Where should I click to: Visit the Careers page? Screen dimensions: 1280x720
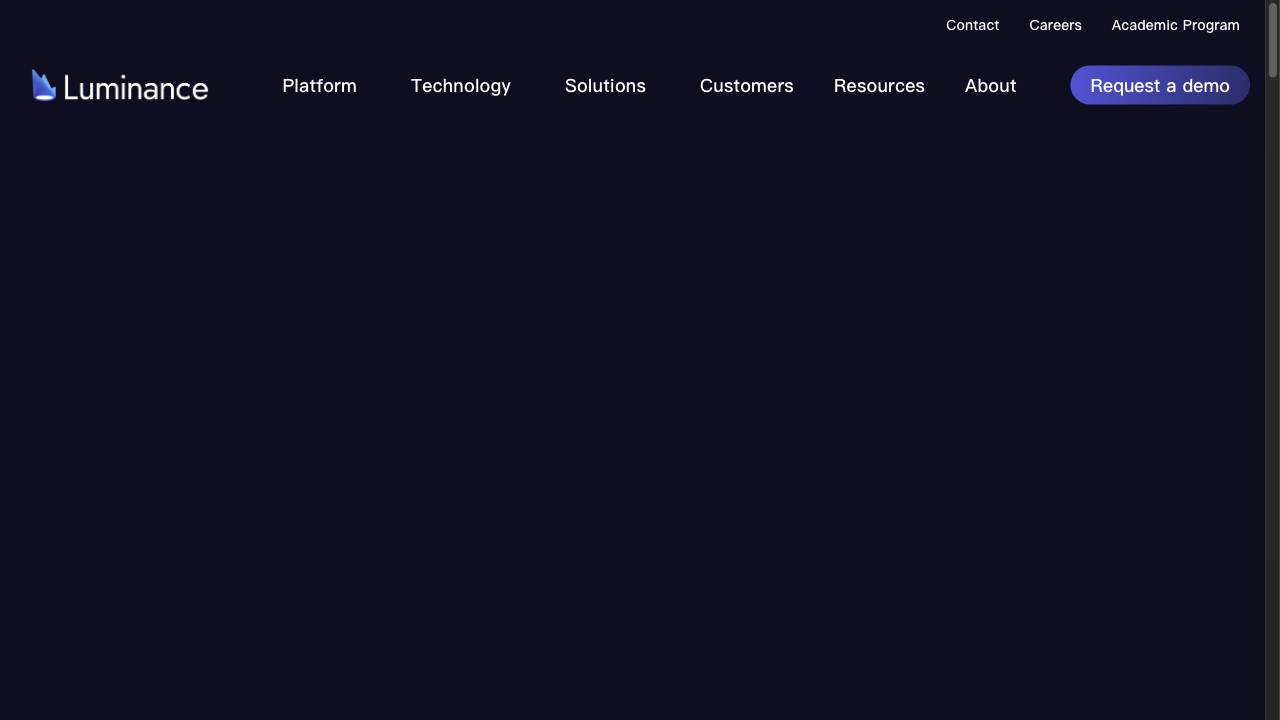pos(1055,25)
